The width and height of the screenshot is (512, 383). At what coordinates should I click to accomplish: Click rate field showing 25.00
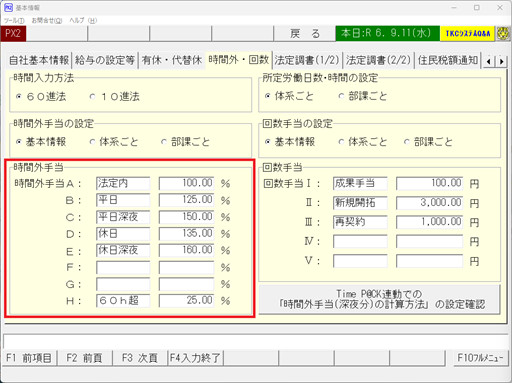[x=187, y=301]
